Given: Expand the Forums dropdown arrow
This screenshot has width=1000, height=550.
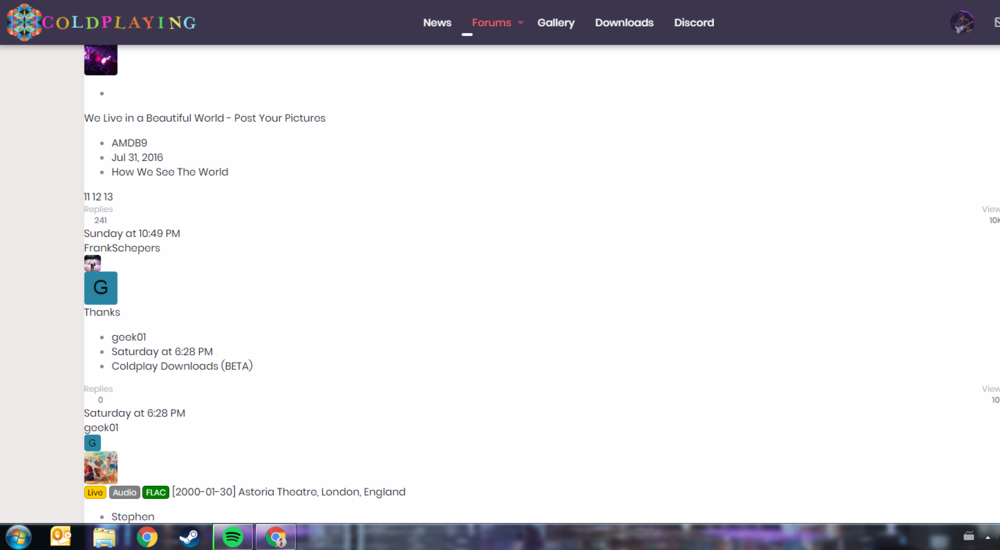Looking at the screenshot, I should coord(520,22).
